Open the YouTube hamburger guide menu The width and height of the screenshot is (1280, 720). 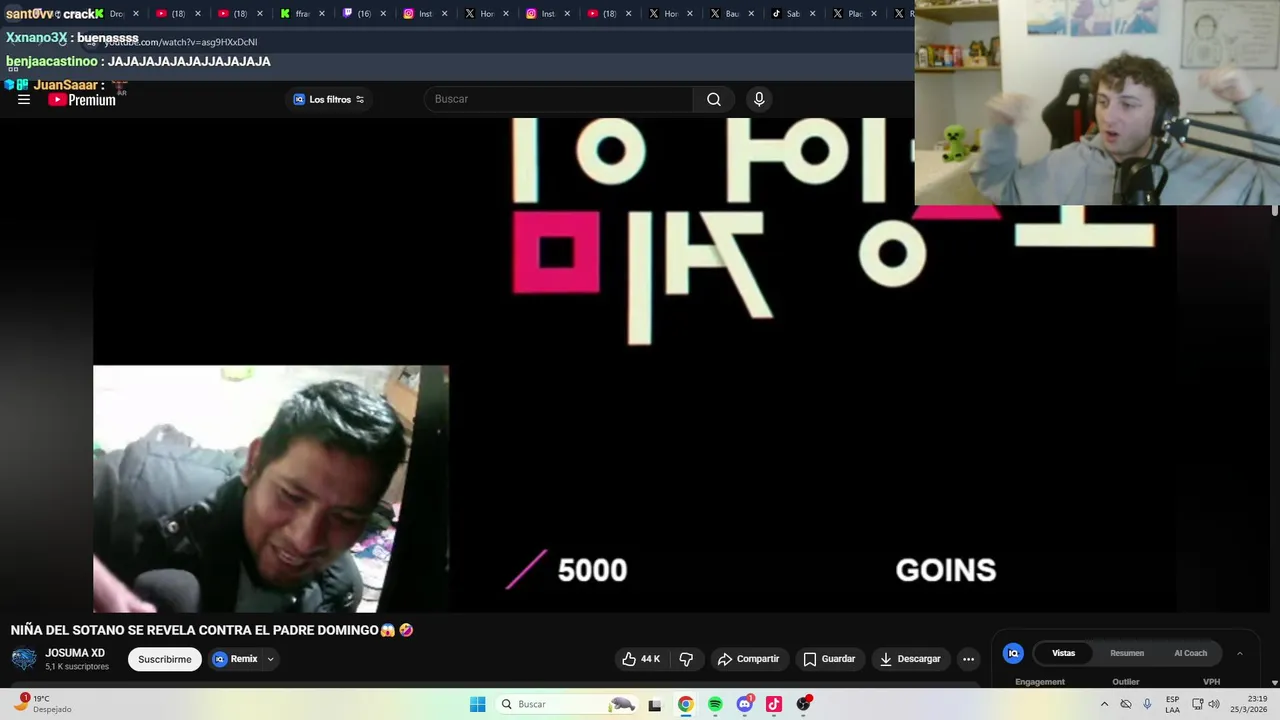[24, 99]
